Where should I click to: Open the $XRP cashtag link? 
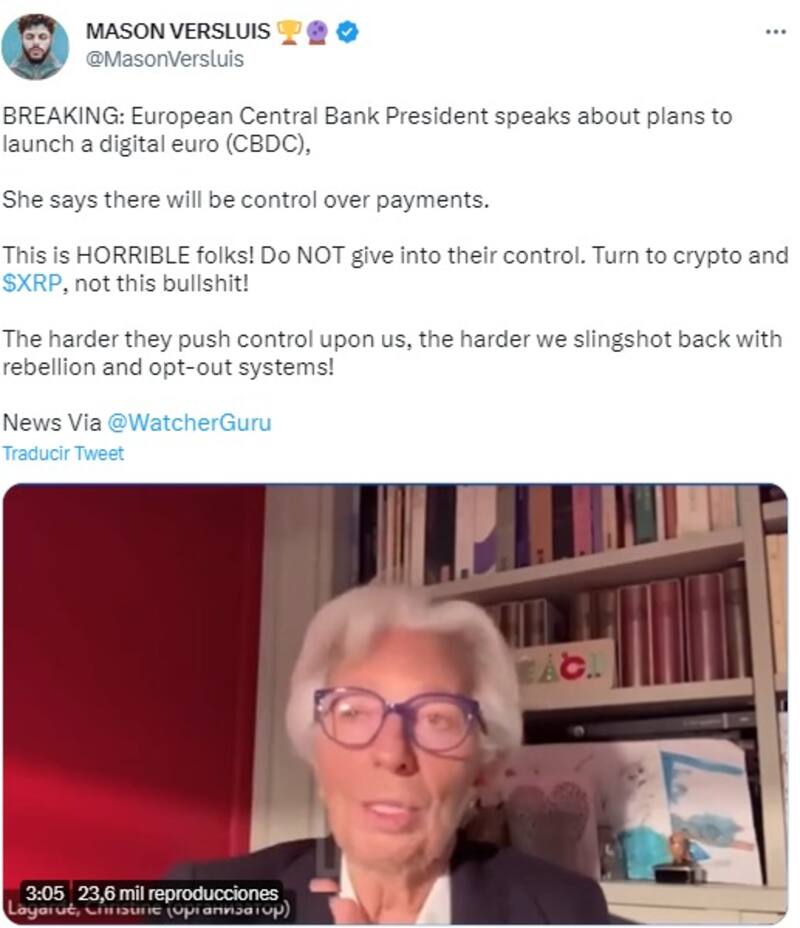tap(31, 283)
